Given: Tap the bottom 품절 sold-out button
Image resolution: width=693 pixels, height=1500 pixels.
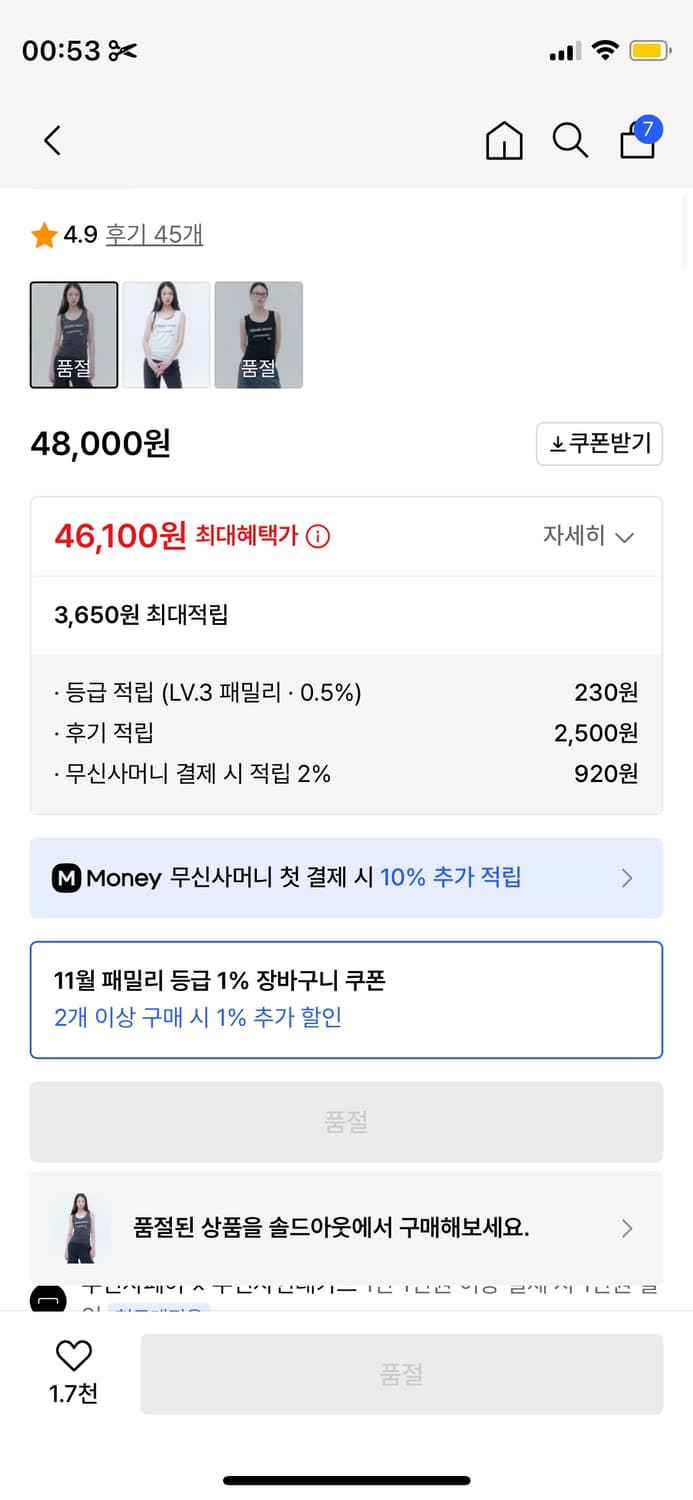Looking at the screenshot, I should pos(400,1373).
